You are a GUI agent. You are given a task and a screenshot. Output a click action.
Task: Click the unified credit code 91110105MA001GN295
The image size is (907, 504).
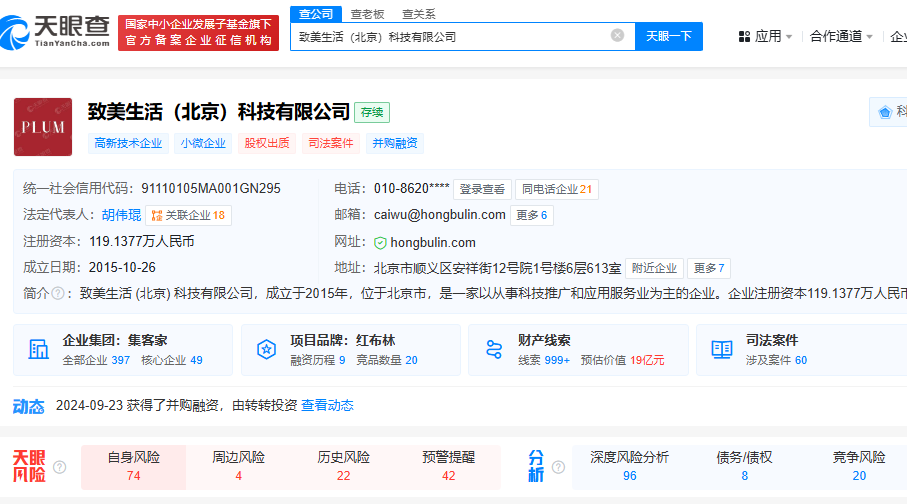click(211, 189)
